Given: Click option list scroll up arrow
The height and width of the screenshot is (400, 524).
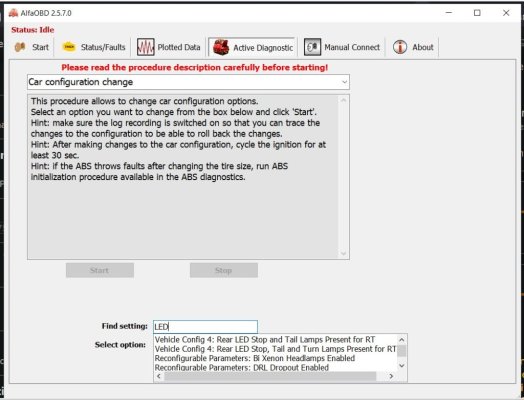Looking at the screenshot, I should coord(402,340).
